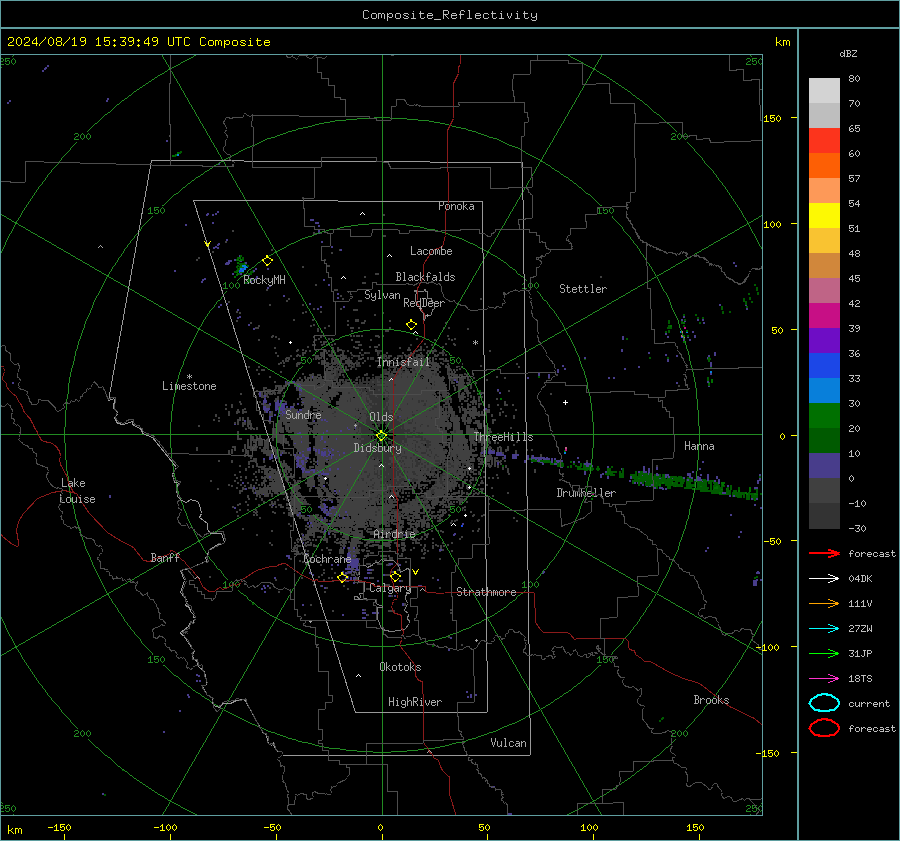
Task: Click the Lake Louise label
Action: coord(77,491)
